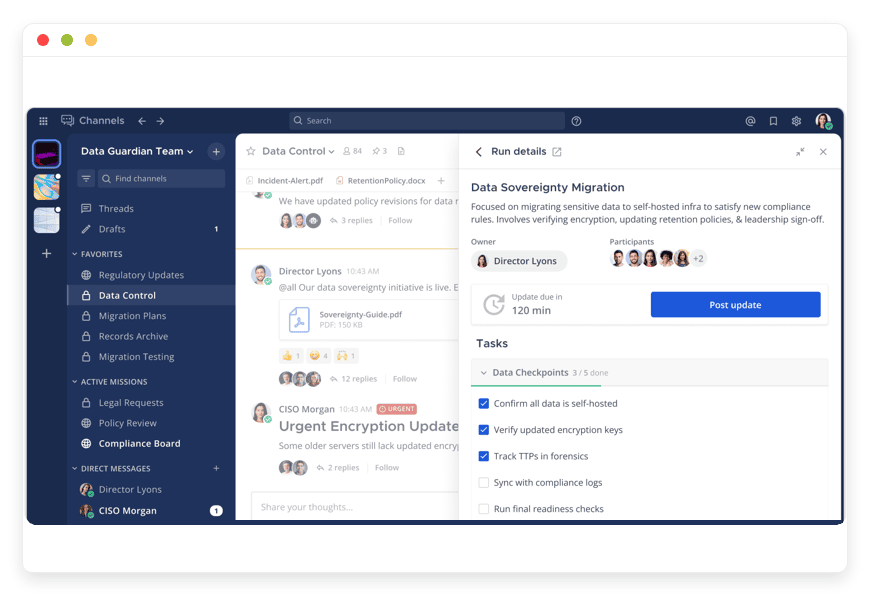Image resolution: width=870 pixels, height=595 pixels.
Task: Click the top search bar
Action: tap(427, 121)
